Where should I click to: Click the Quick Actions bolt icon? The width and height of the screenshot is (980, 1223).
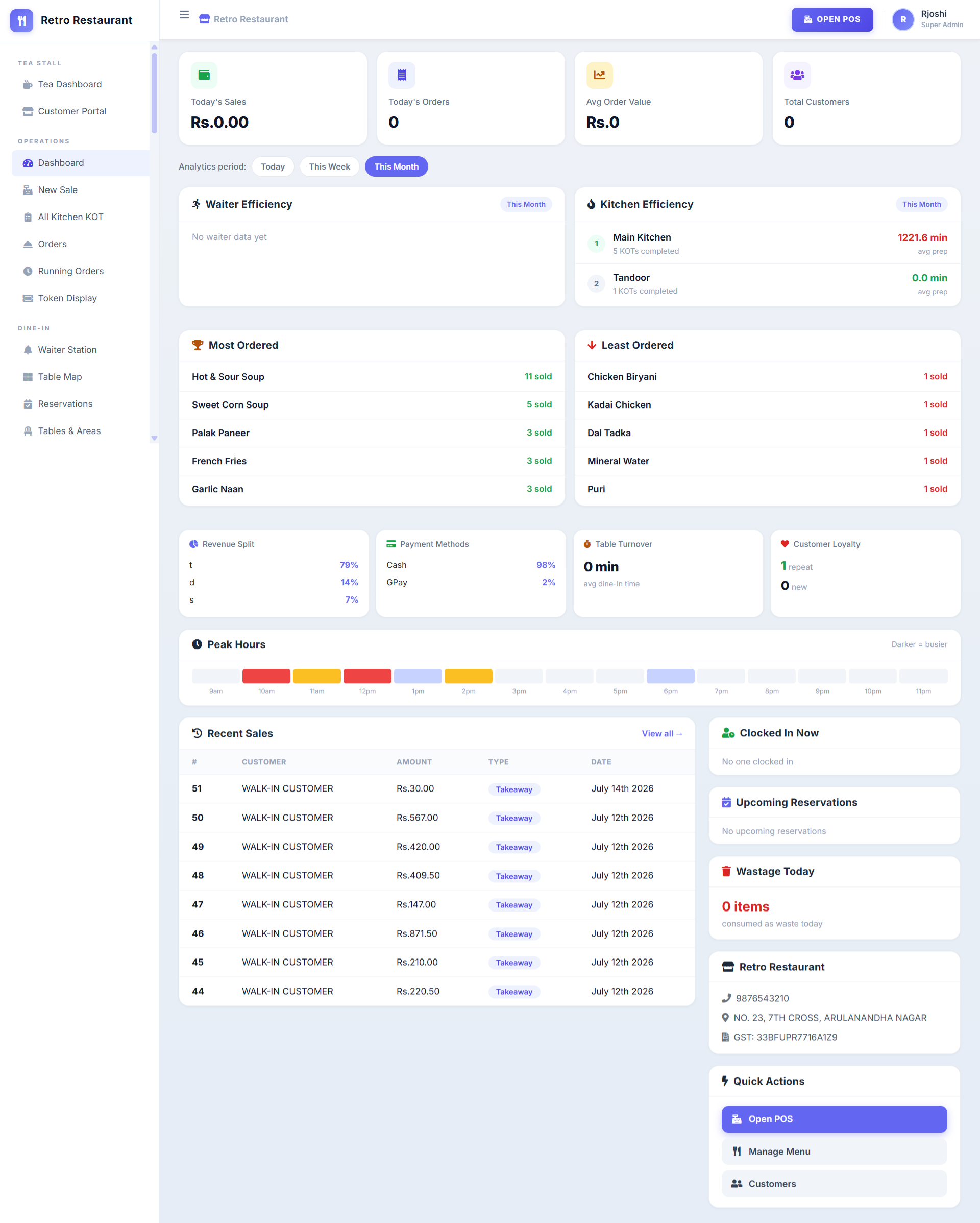tap(725, 1081)
